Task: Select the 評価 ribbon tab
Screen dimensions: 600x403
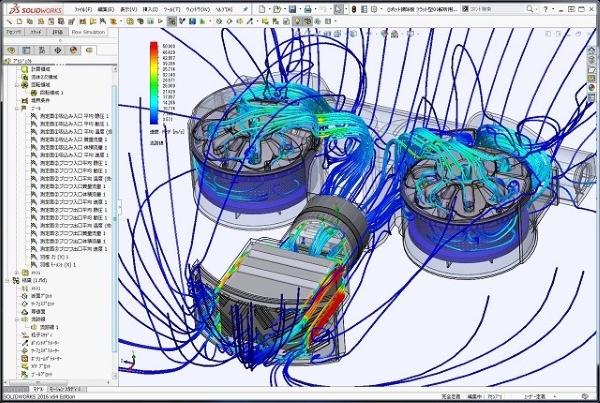Action: [x=58, y=32]
